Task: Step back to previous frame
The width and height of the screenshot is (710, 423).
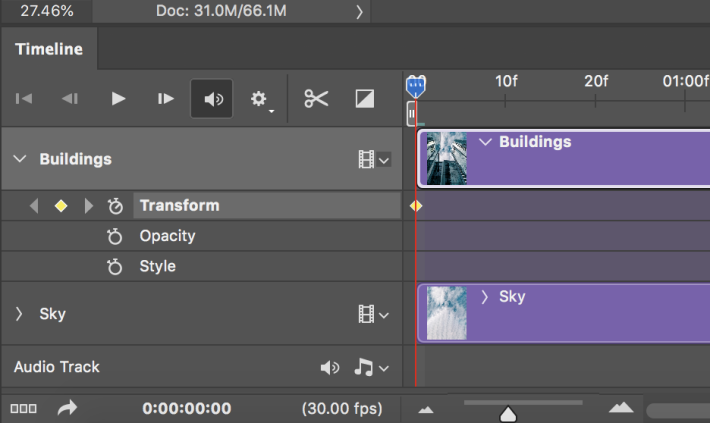Action: pos(70,98)
